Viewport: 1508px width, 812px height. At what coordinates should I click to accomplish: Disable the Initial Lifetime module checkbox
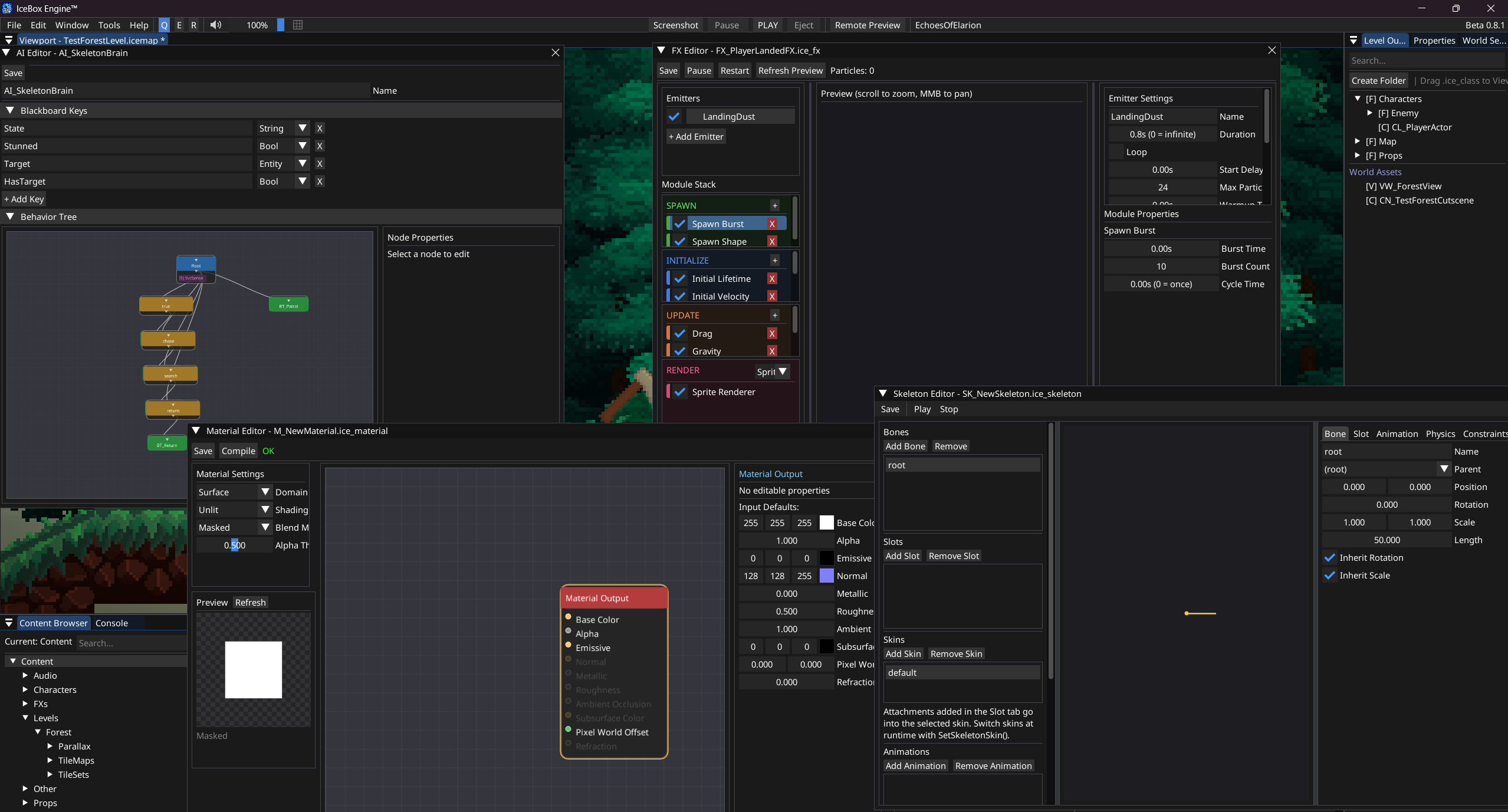680,279
